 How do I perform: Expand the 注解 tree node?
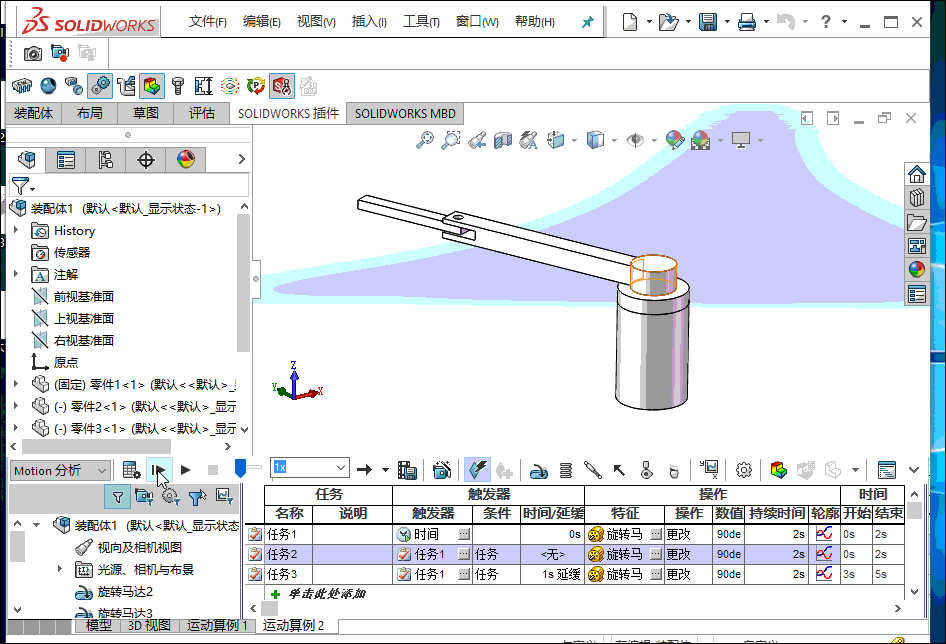tap(16, 274)
